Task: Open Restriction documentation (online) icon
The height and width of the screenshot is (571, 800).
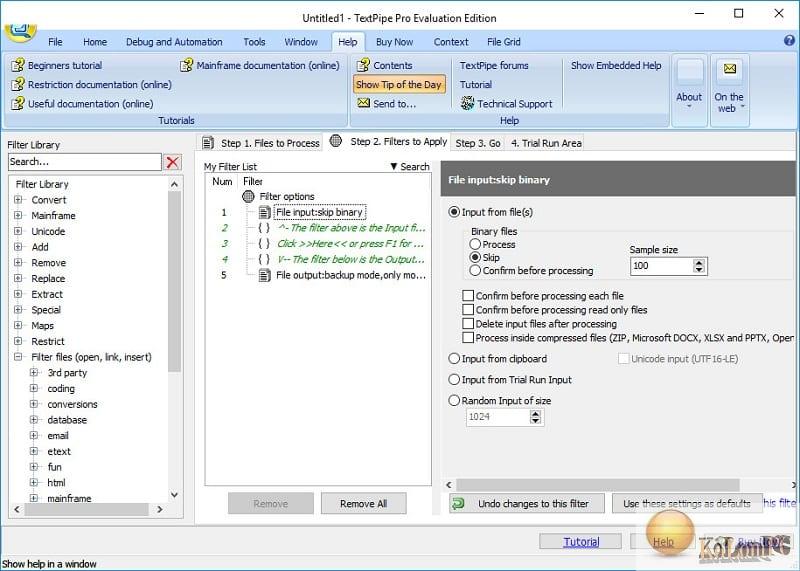Action: click(18, 84)
